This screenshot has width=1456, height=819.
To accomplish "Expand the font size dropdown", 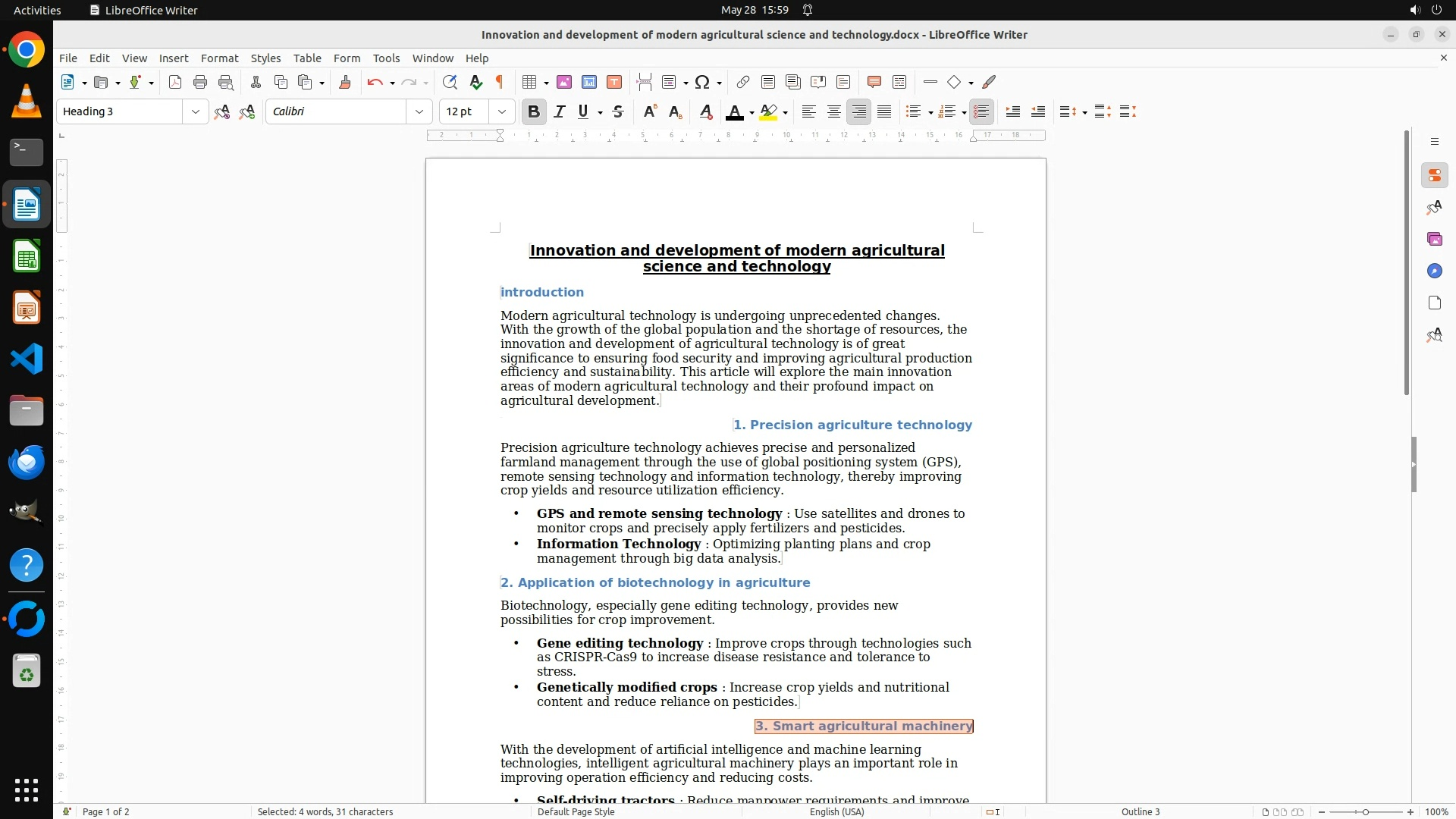I will pos(501,111).
